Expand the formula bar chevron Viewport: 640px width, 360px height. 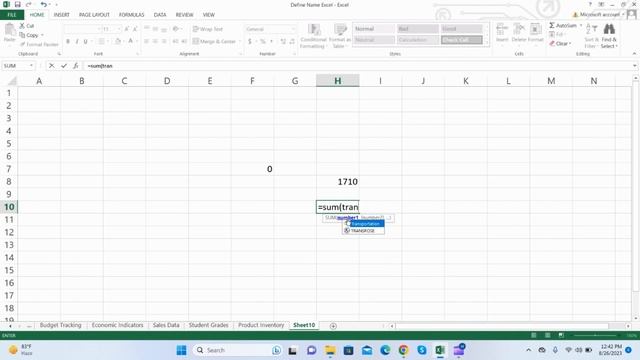coord(635,66)
